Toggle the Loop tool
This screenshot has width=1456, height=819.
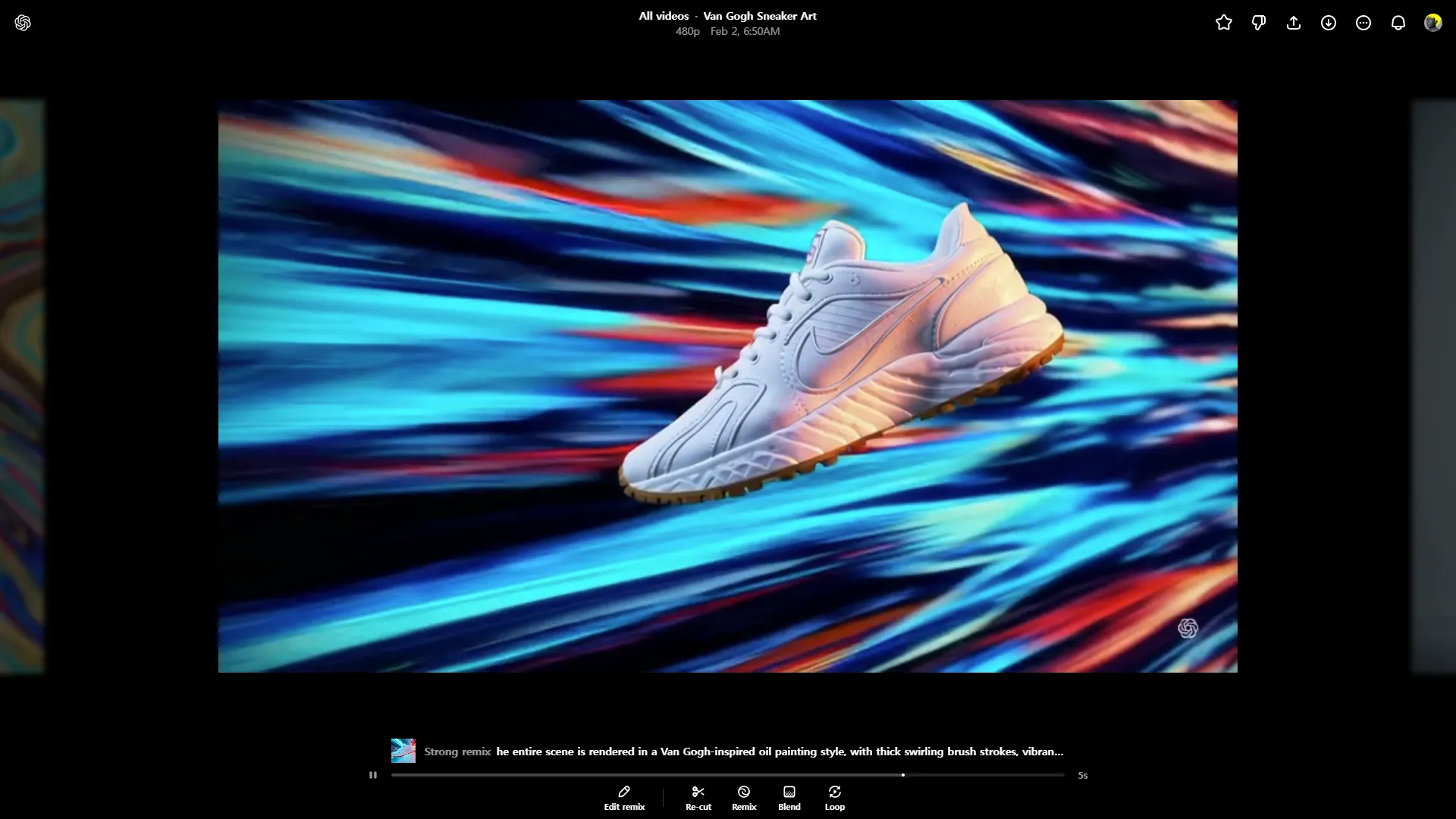point(835,798)
